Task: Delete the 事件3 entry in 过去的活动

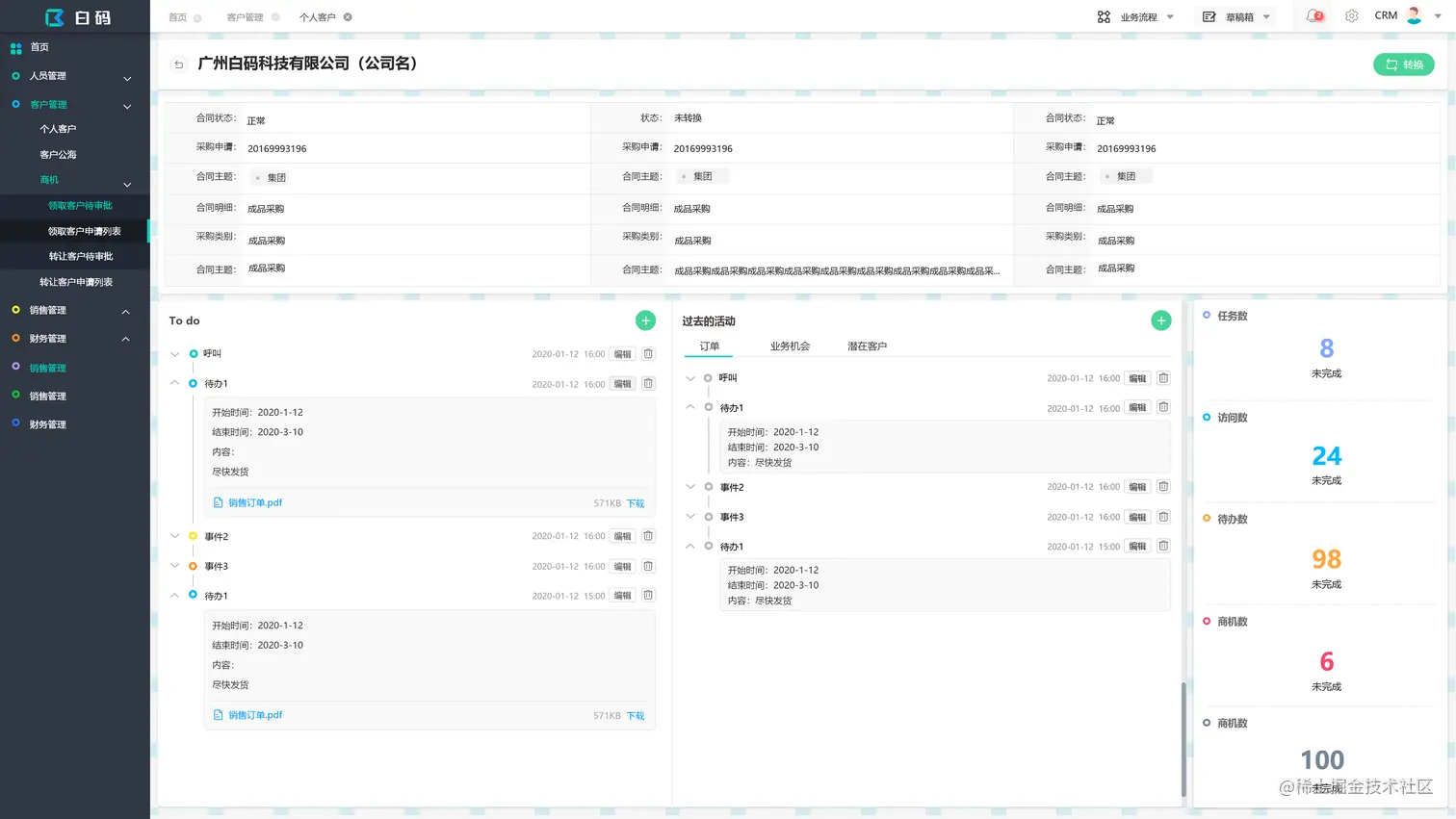Action: click(x=1163, y=517)
